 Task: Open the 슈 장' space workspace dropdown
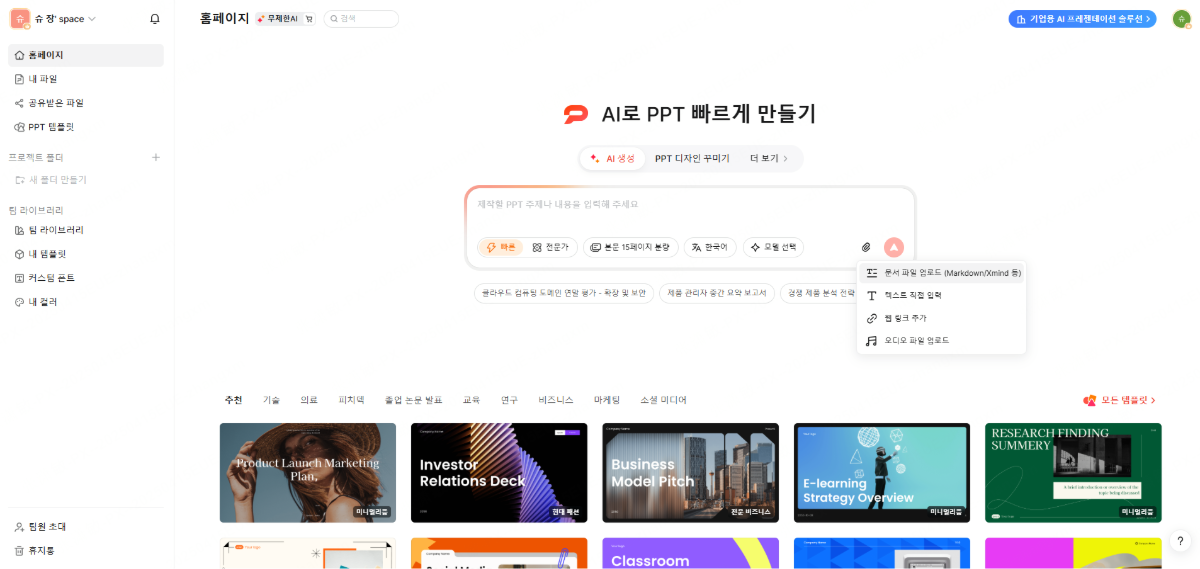54,19
